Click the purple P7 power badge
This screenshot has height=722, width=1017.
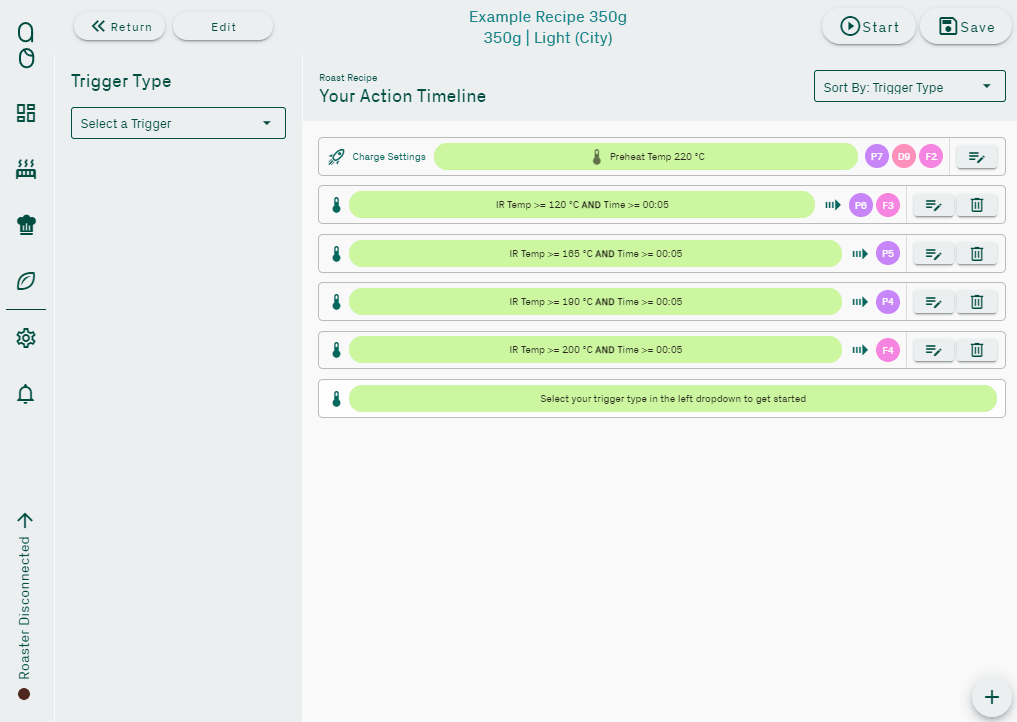click(877, 157)
